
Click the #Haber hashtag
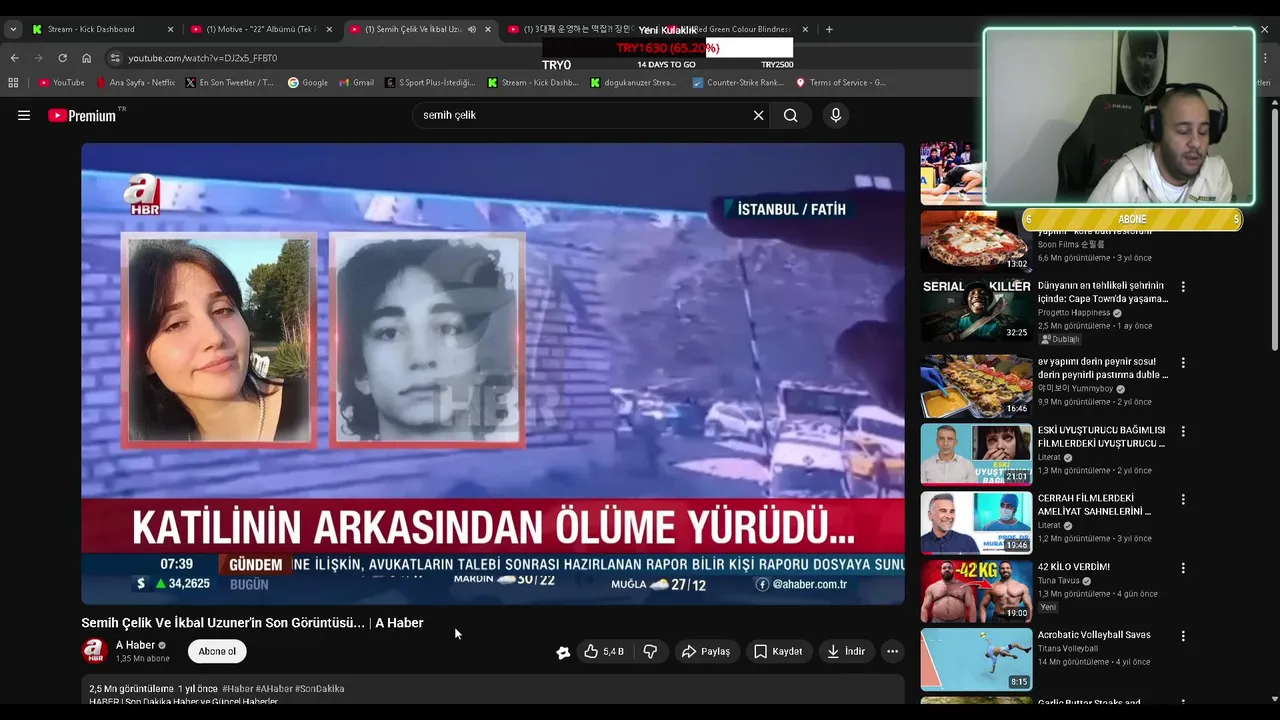237,689
